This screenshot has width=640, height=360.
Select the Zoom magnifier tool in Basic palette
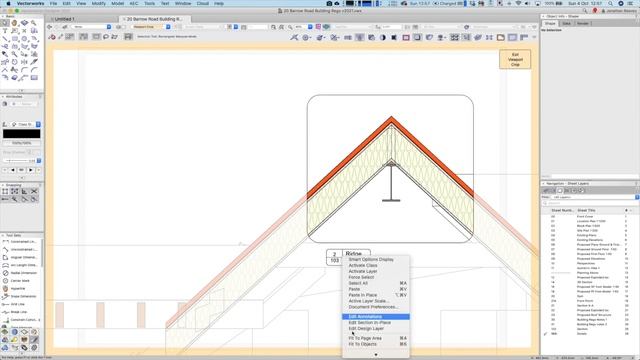pos(34,23)
